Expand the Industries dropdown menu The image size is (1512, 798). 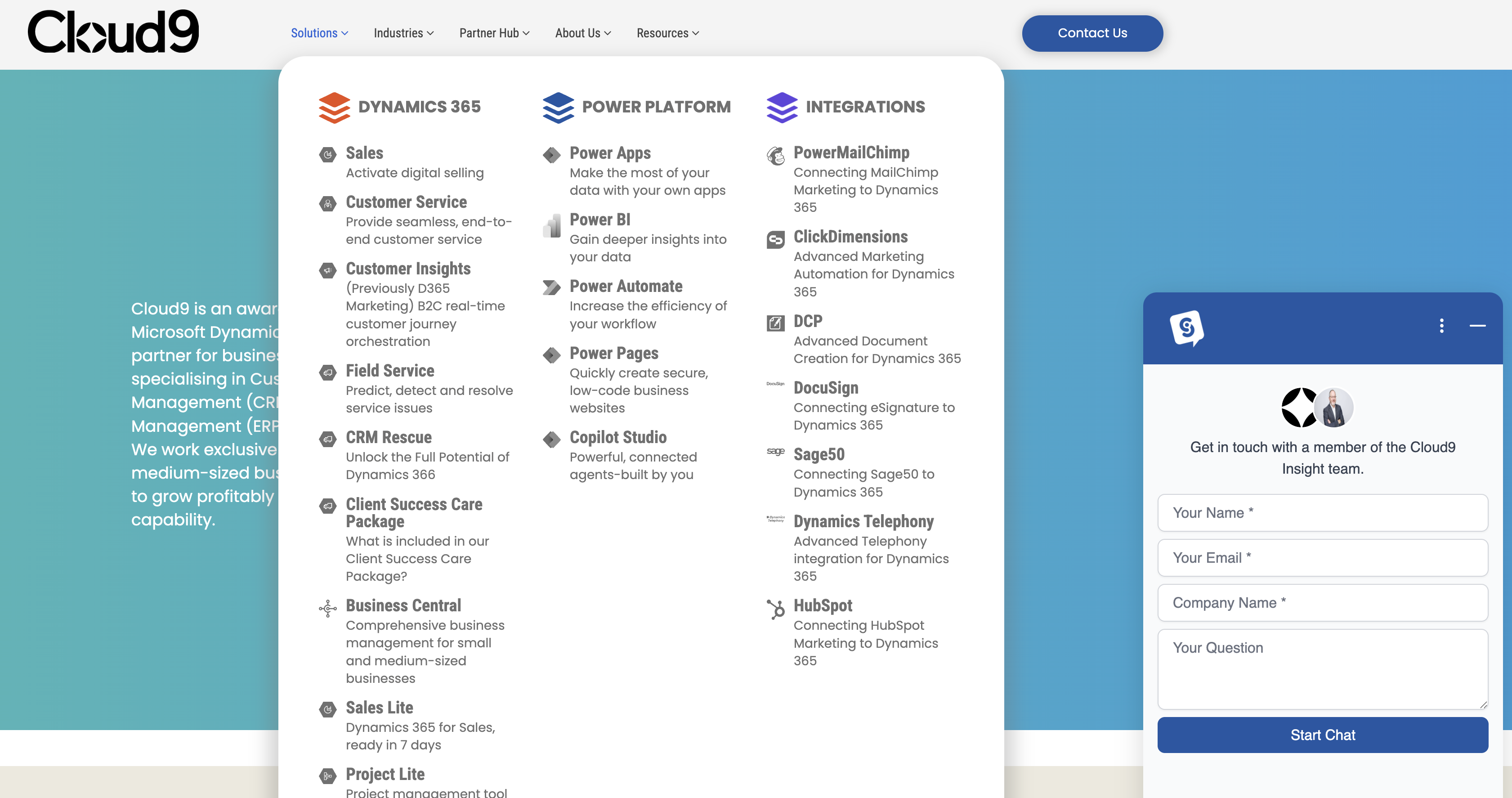tap(404, 33)
